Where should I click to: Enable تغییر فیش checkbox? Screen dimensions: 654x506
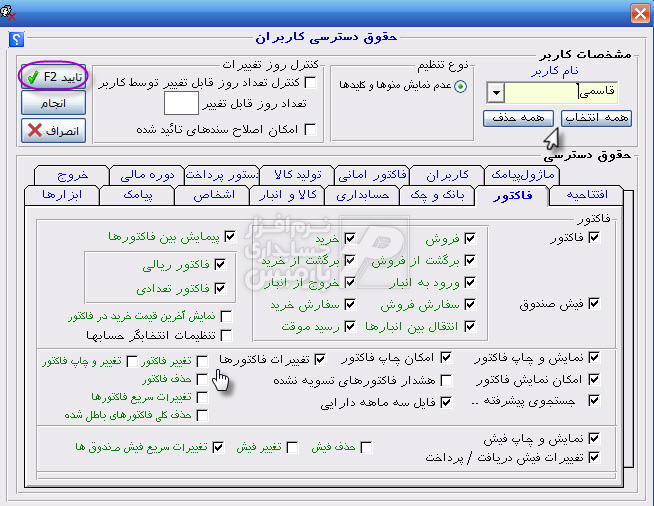pos(292,448)
